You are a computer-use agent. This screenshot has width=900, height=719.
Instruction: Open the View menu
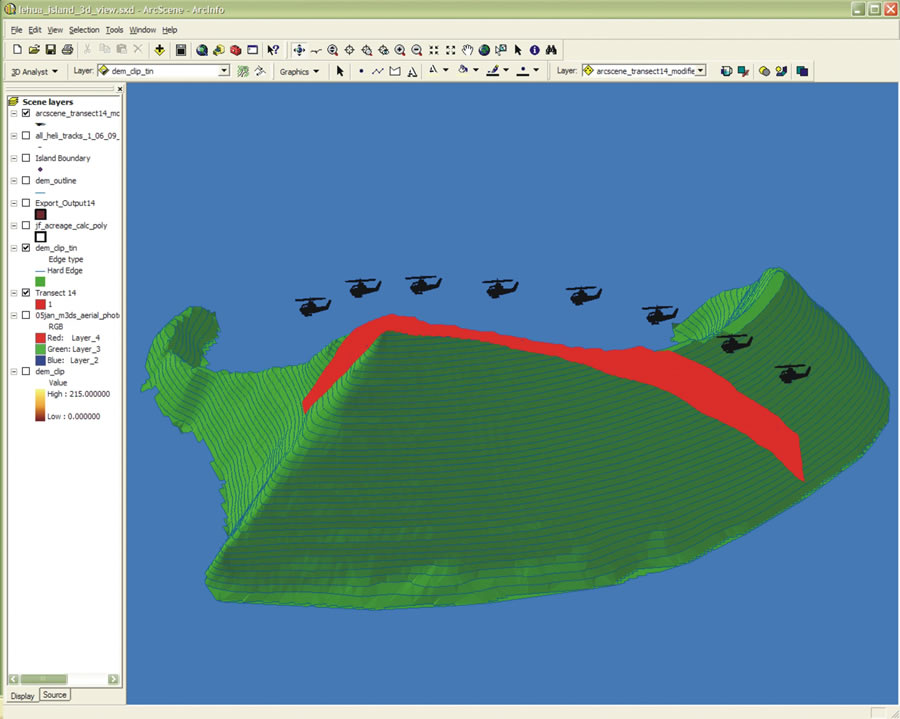click(x=55, y=30)
